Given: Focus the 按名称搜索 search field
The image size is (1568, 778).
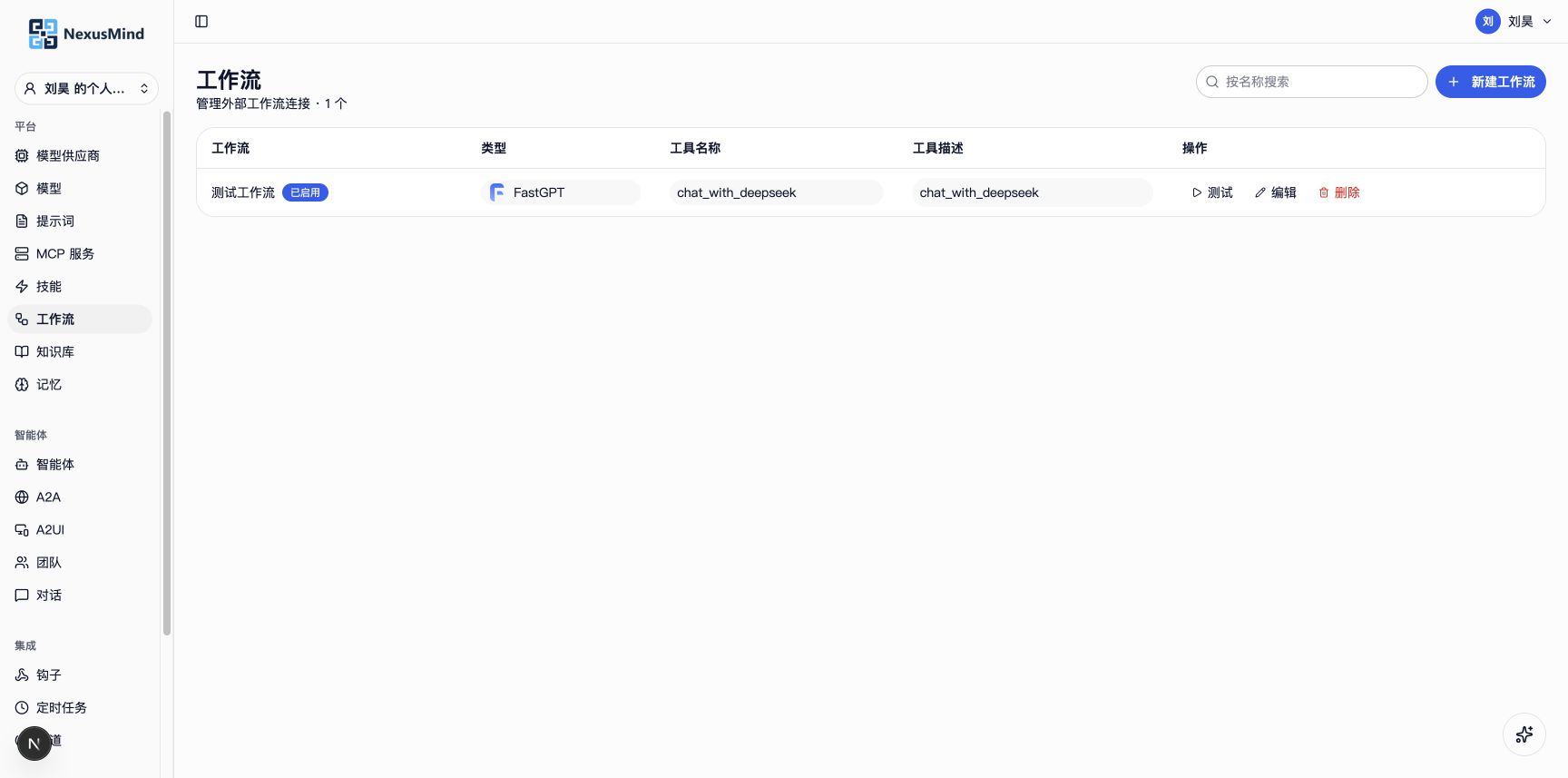Looking at the screenshot, I should coord(1311,82).
